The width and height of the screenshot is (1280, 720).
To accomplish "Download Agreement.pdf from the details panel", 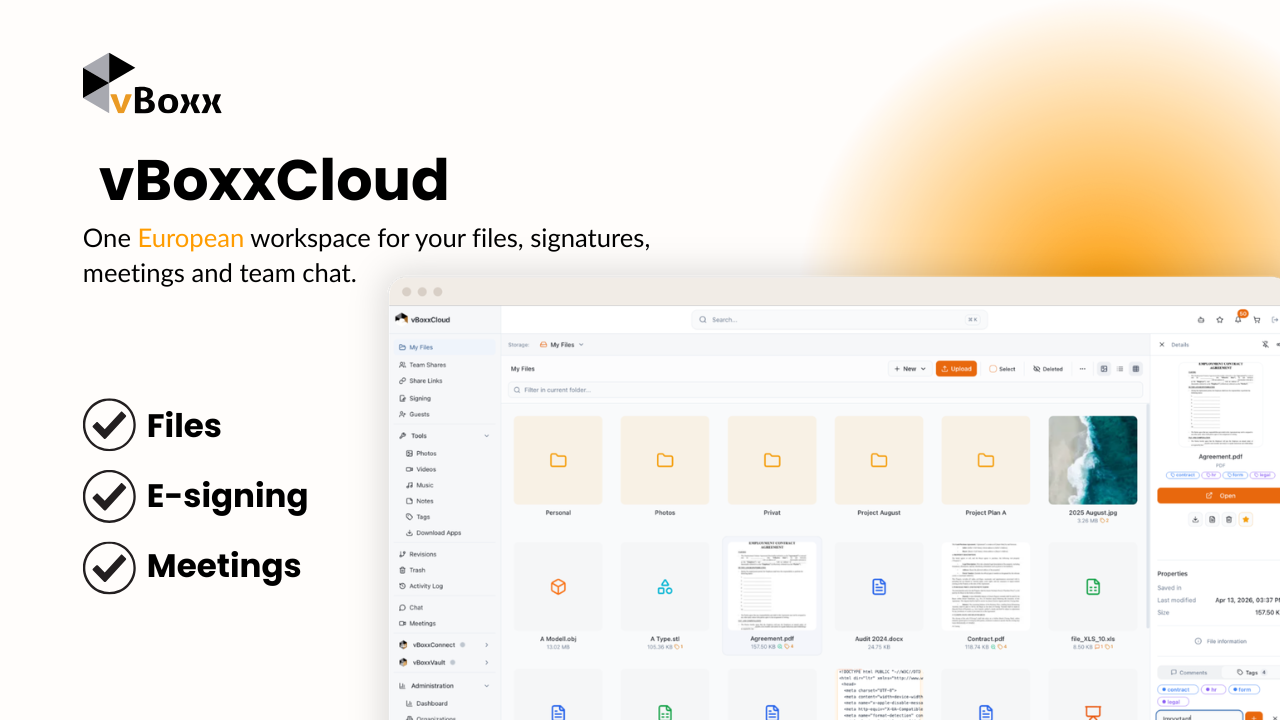I will (1195, 519).
